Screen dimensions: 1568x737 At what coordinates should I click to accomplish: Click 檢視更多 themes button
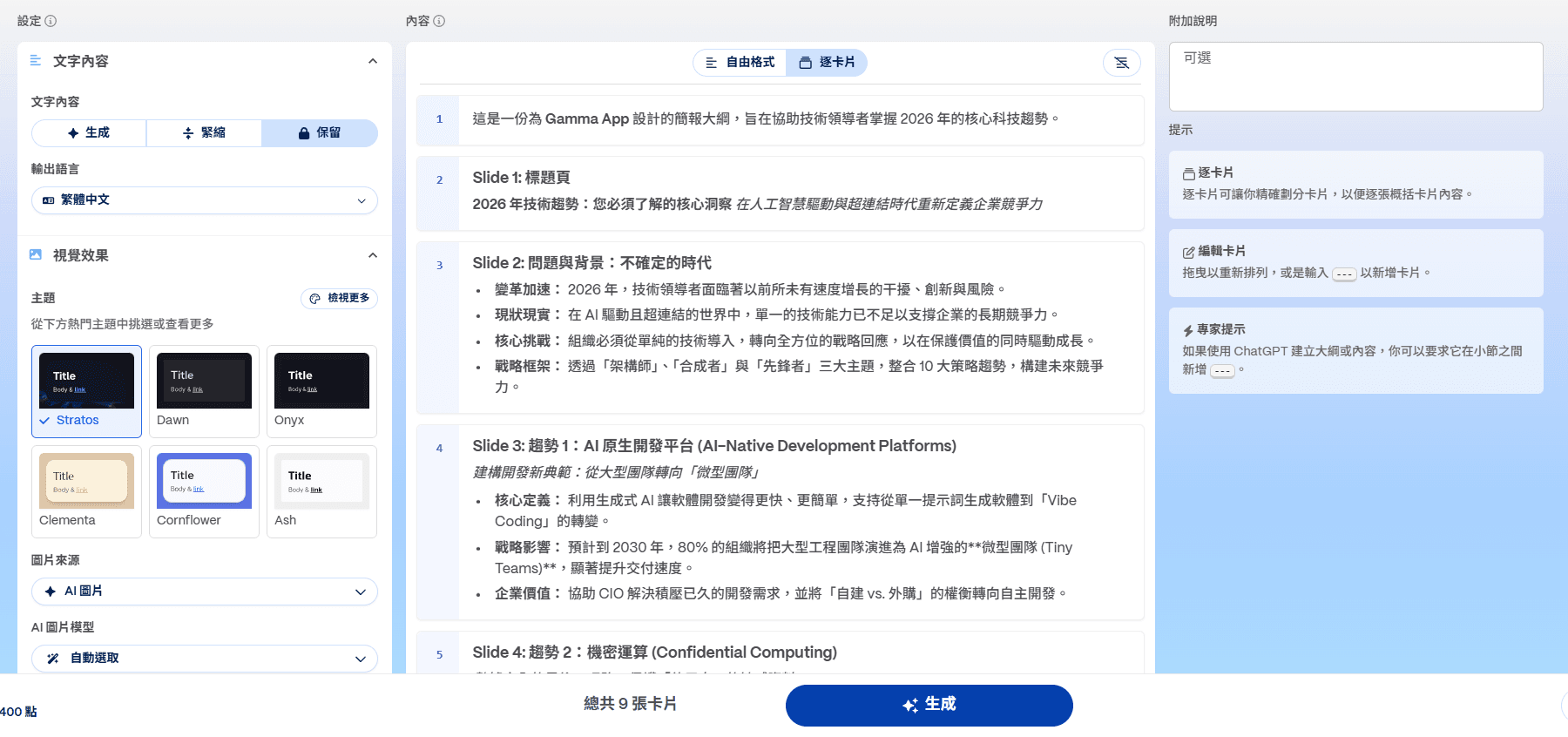click(x=339, y=298)
